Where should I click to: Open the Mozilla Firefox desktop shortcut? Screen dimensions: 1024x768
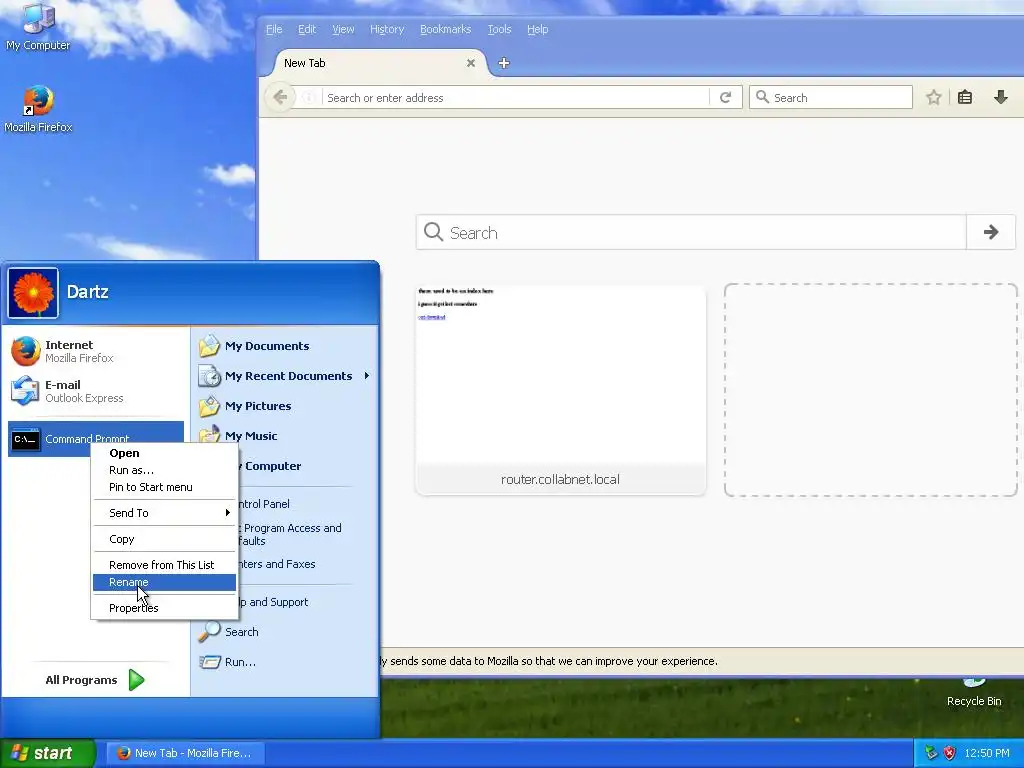pyautogui.click(x=38, y=108)
